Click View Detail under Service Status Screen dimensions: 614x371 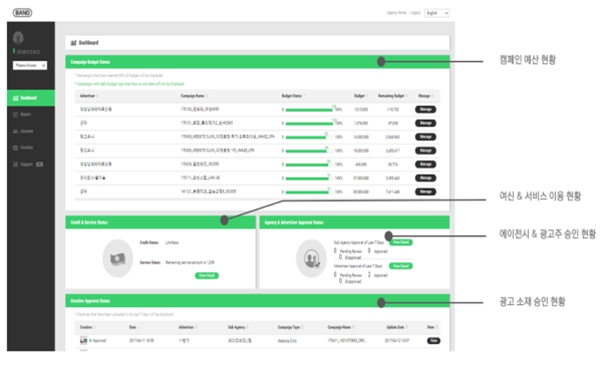click(207, 276)
